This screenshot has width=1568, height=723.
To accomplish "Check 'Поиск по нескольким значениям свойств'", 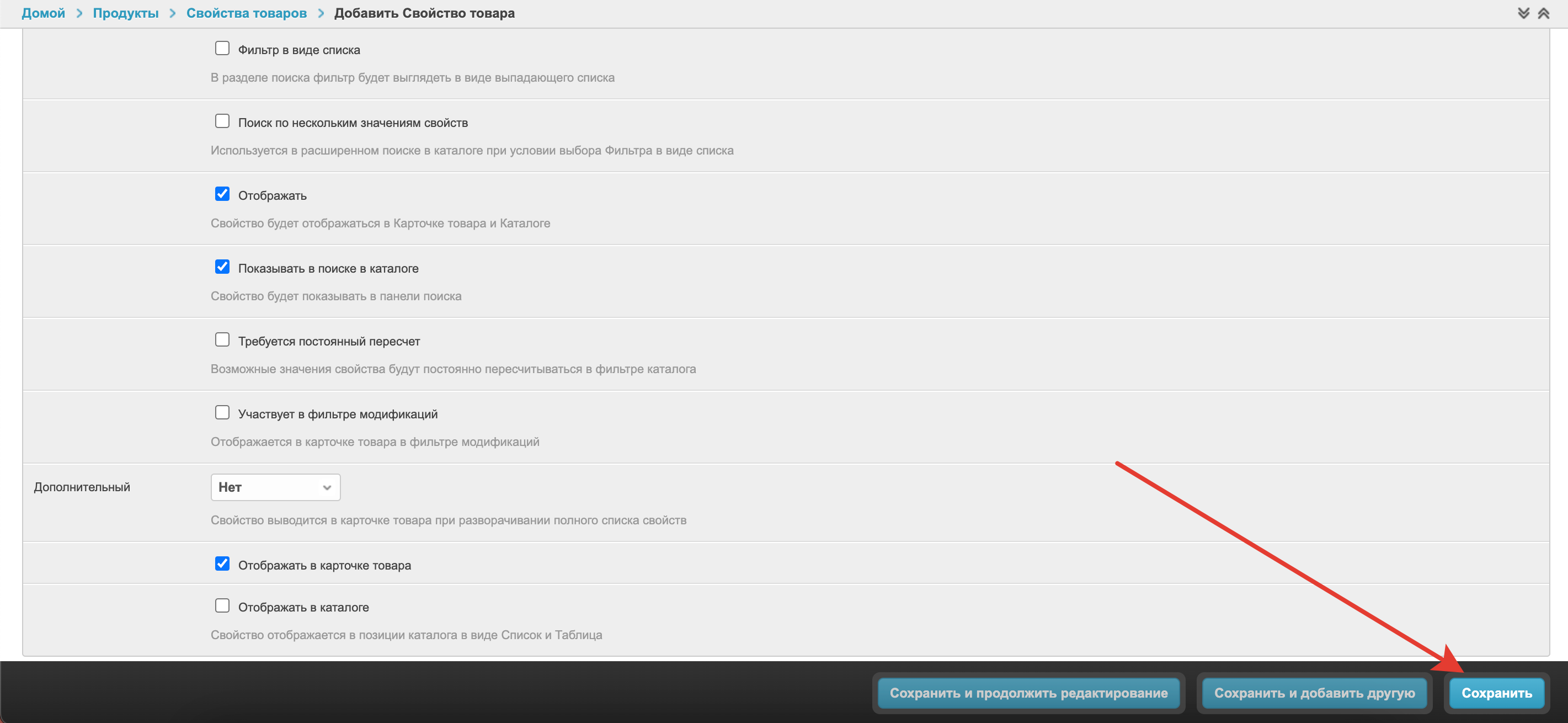I will [222, 121].
